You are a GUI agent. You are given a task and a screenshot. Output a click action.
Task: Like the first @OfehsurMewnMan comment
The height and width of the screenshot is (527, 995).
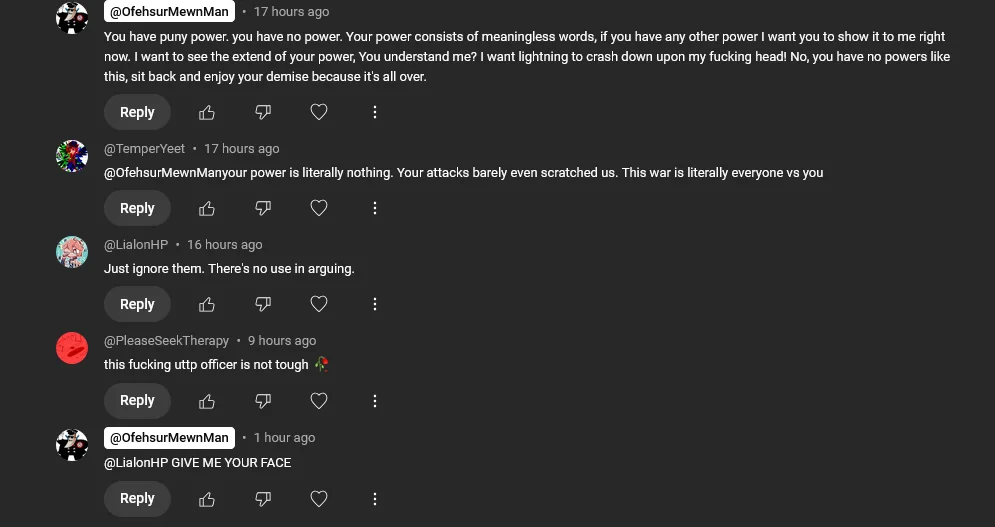tap(207, 112)
